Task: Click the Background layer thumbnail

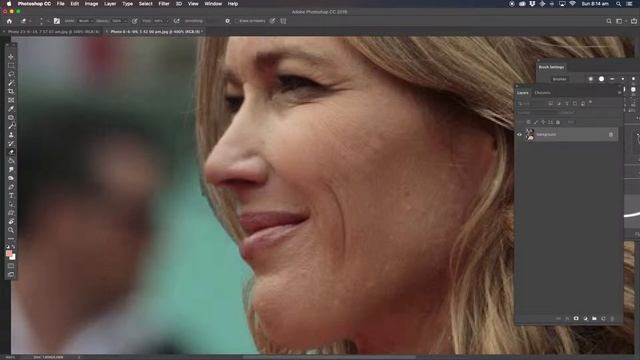Action: pos(530,134)
